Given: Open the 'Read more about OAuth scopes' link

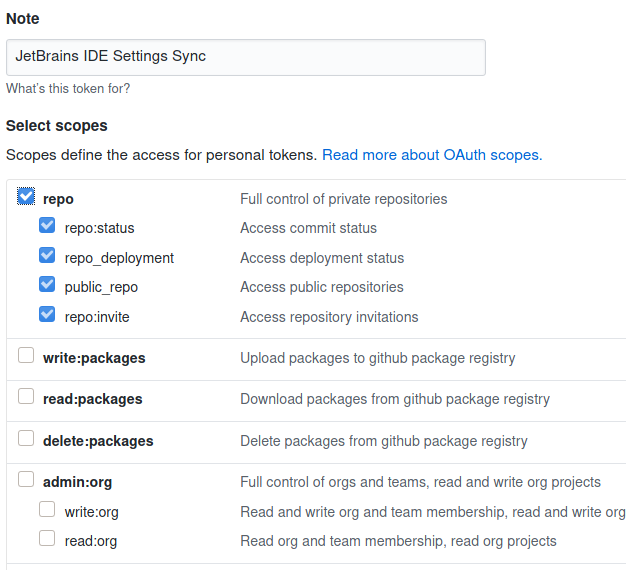Looking at the screenshot, I should click(432, 155).
